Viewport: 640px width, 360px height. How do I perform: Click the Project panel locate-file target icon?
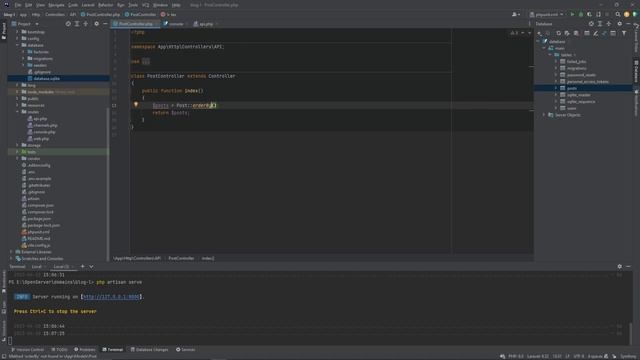coord(68,24)
